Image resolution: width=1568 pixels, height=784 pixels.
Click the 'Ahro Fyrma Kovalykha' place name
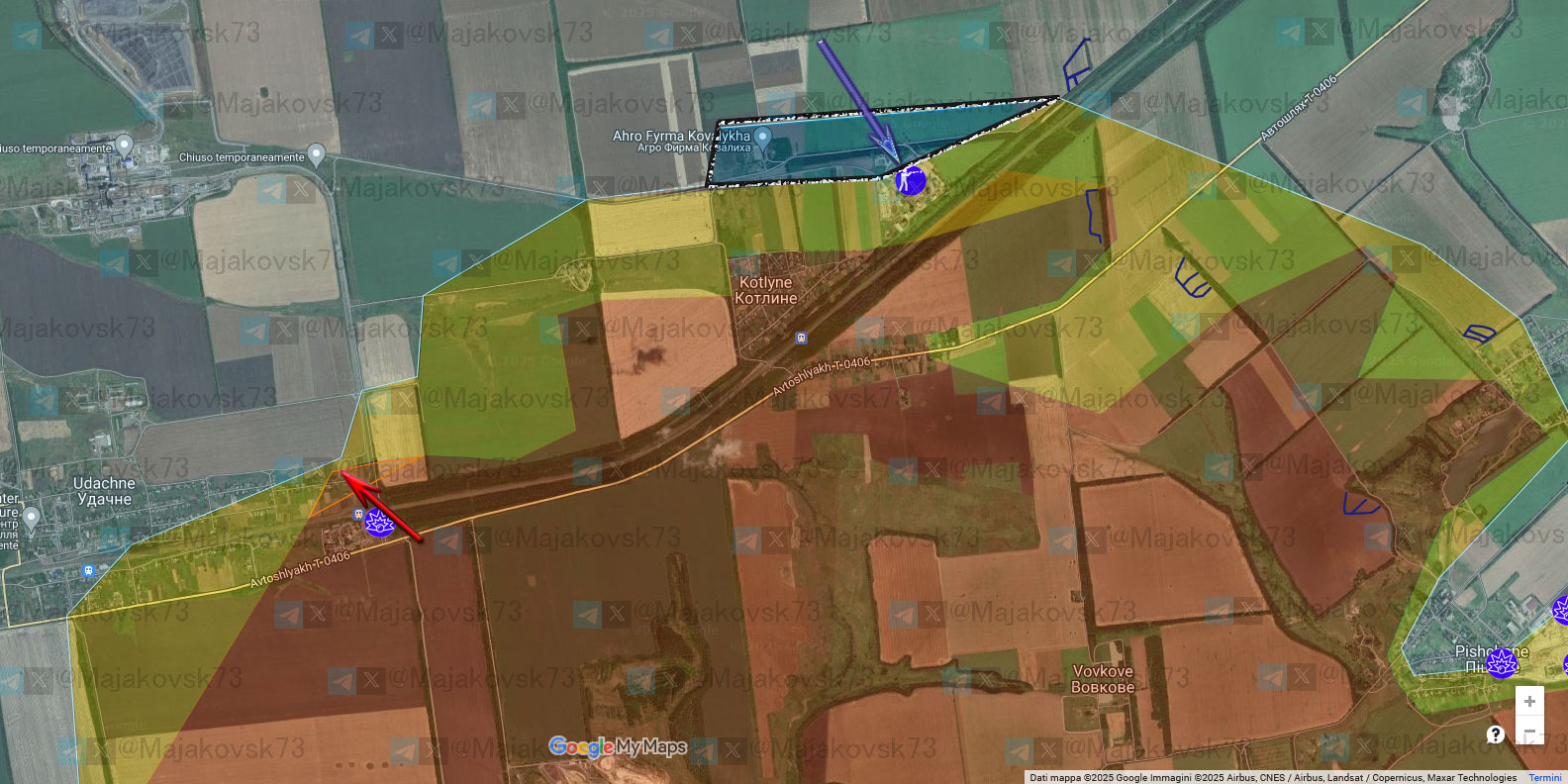(x=682, y=136)
